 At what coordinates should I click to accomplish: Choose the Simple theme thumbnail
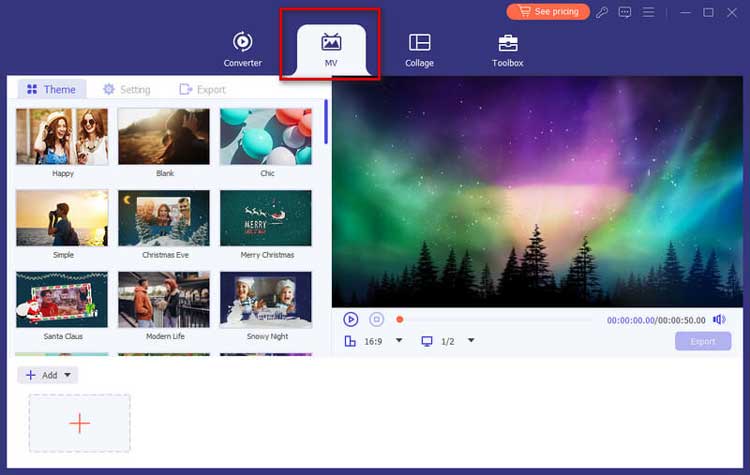point(62,218)
